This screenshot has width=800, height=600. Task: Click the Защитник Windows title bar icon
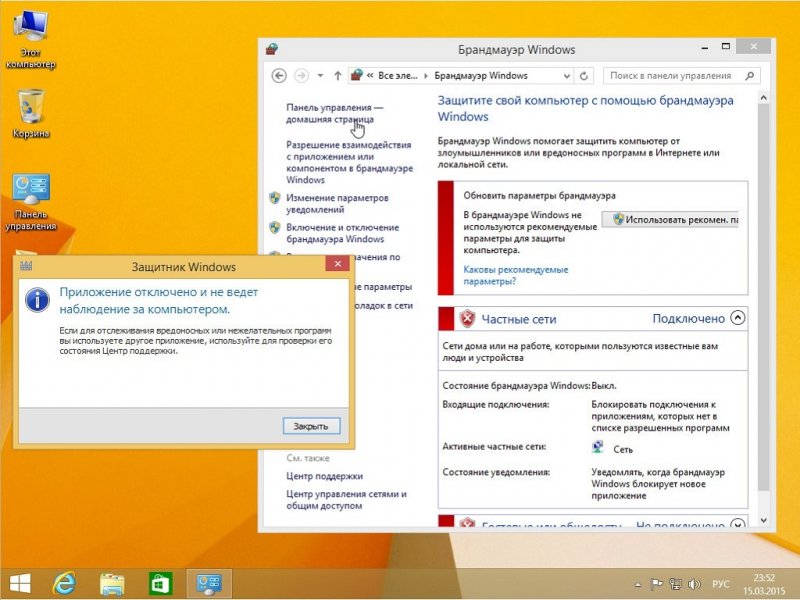pos(26,266)
